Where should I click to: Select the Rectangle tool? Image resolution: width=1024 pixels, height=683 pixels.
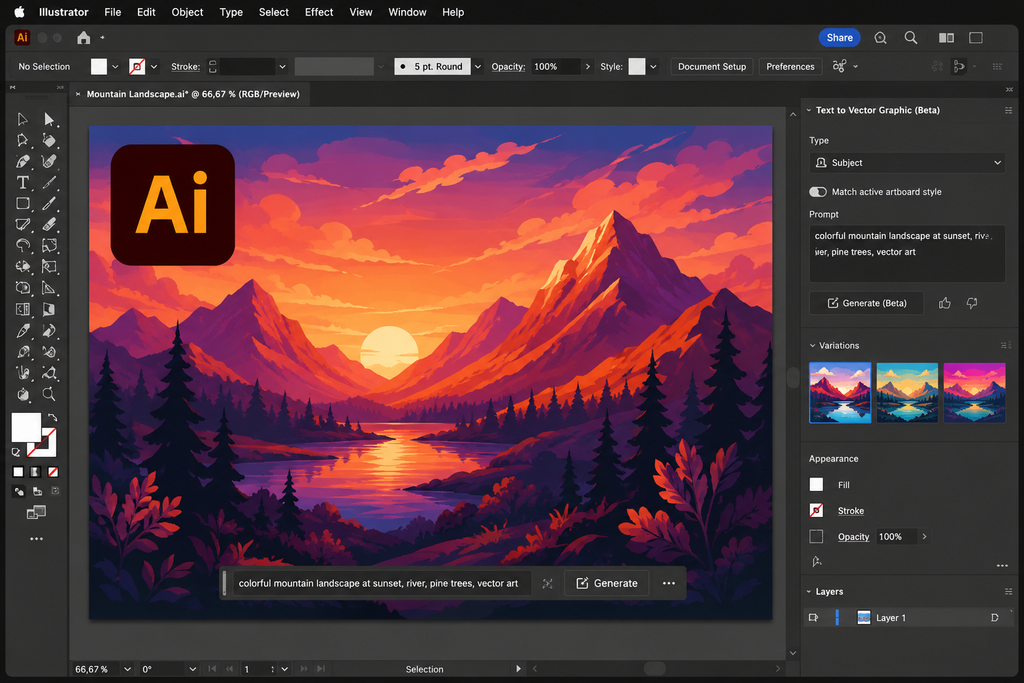23,204
